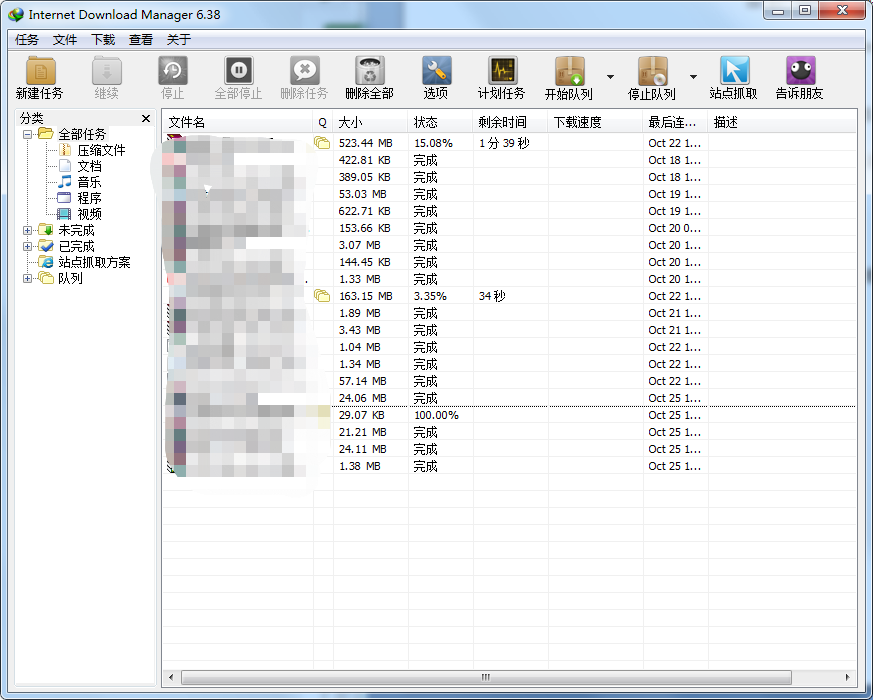The height and width of the screenshot is (700, 873).
Task: Select the row with size 1.38 MB
Action: pos(509,466)
